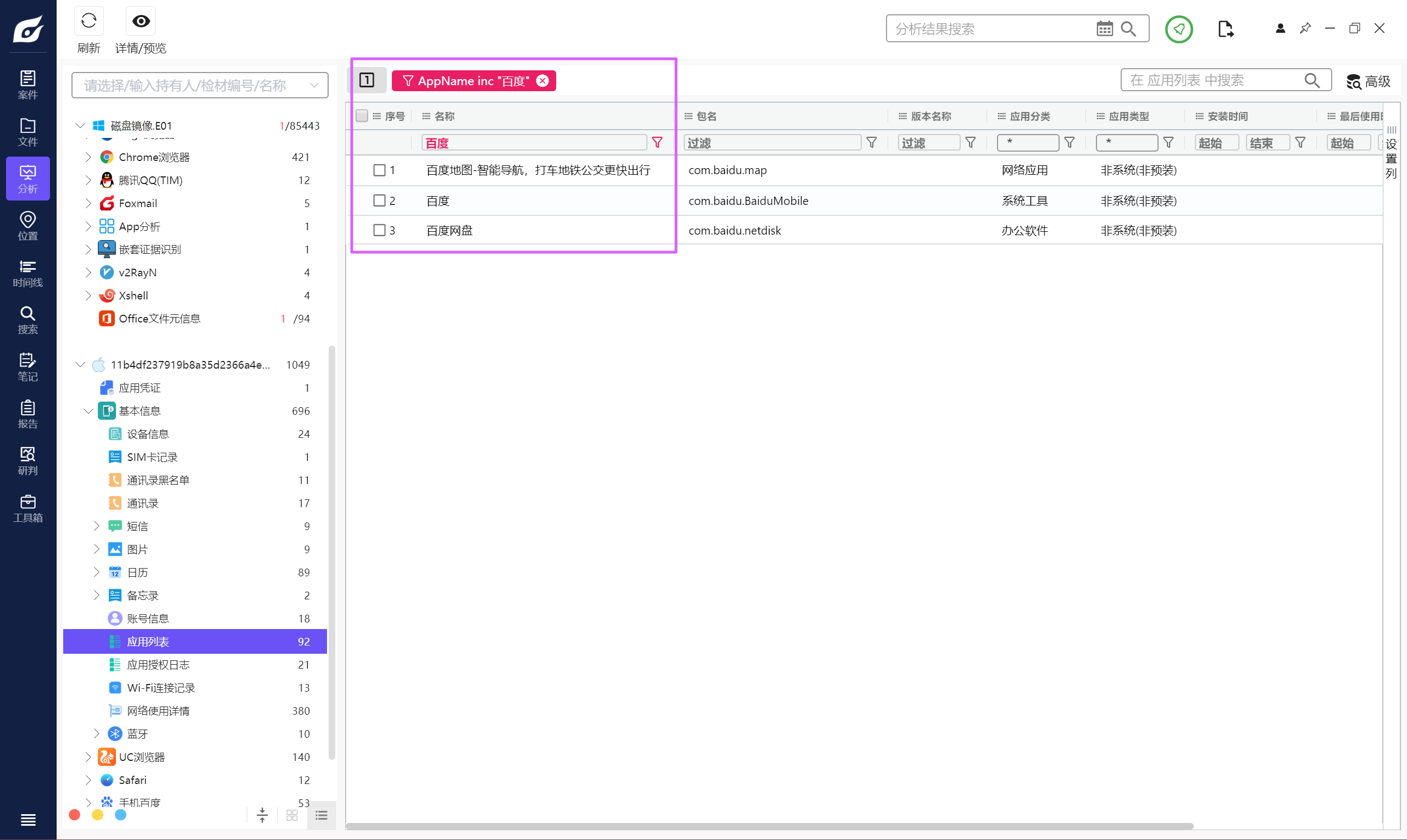The height and width of the screenshot is (840, 1407).
Task: Click the collapse-all tree icon
Action: tap(262, 816)
